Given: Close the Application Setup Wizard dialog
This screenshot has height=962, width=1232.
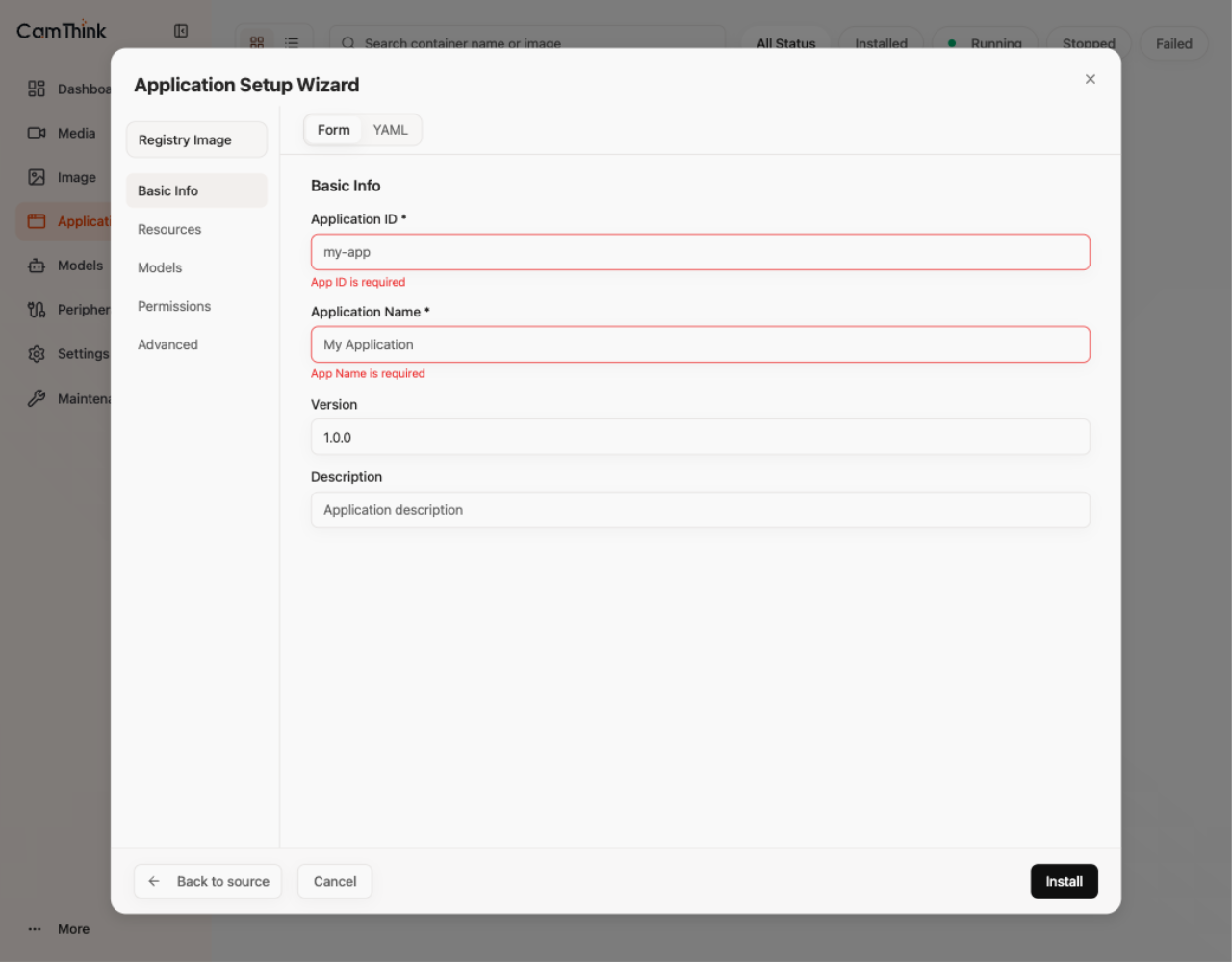Looking at the screenshot, I should click(1091, 79).
